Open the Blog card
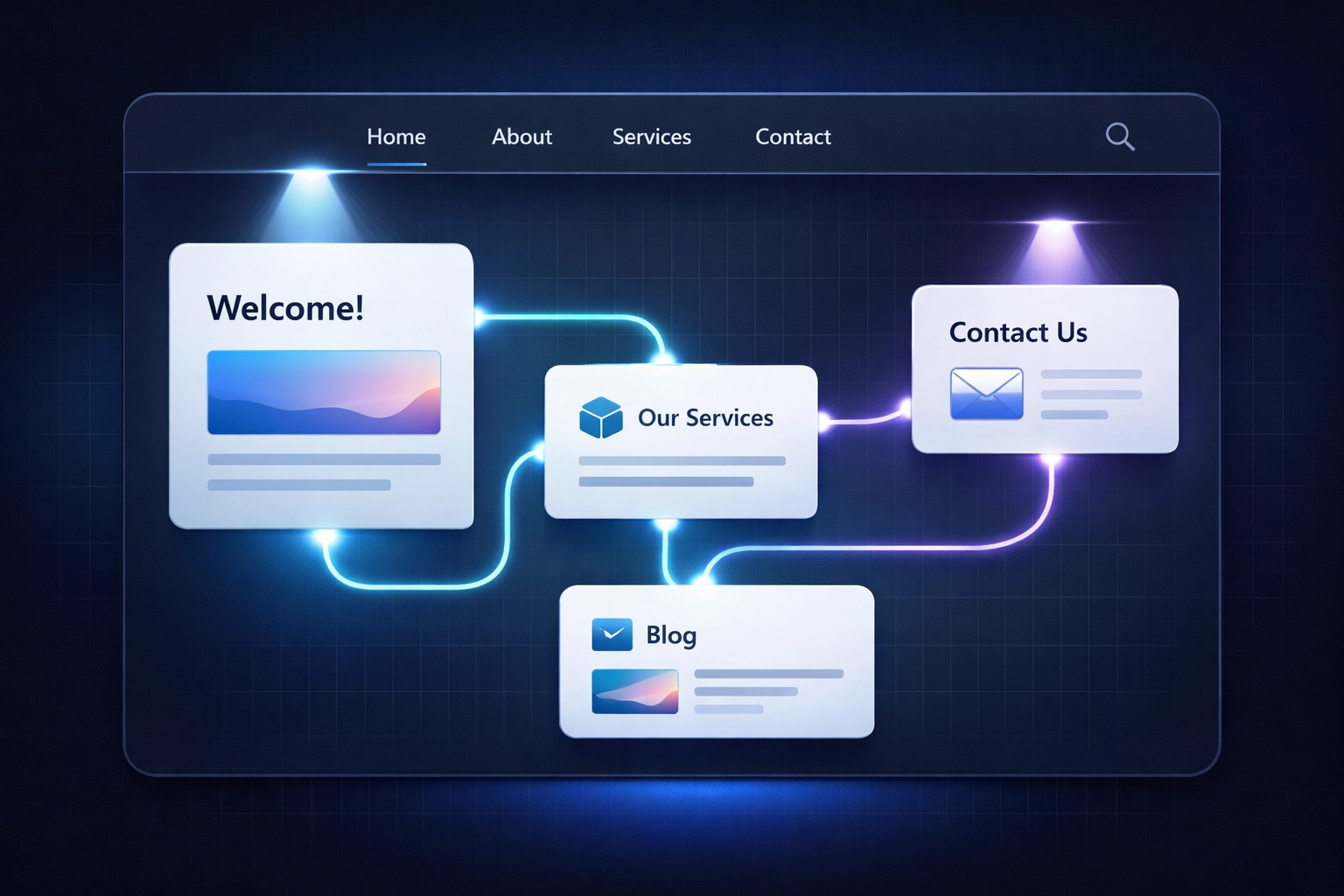The image size is (1344, 896). pos(716,662)
